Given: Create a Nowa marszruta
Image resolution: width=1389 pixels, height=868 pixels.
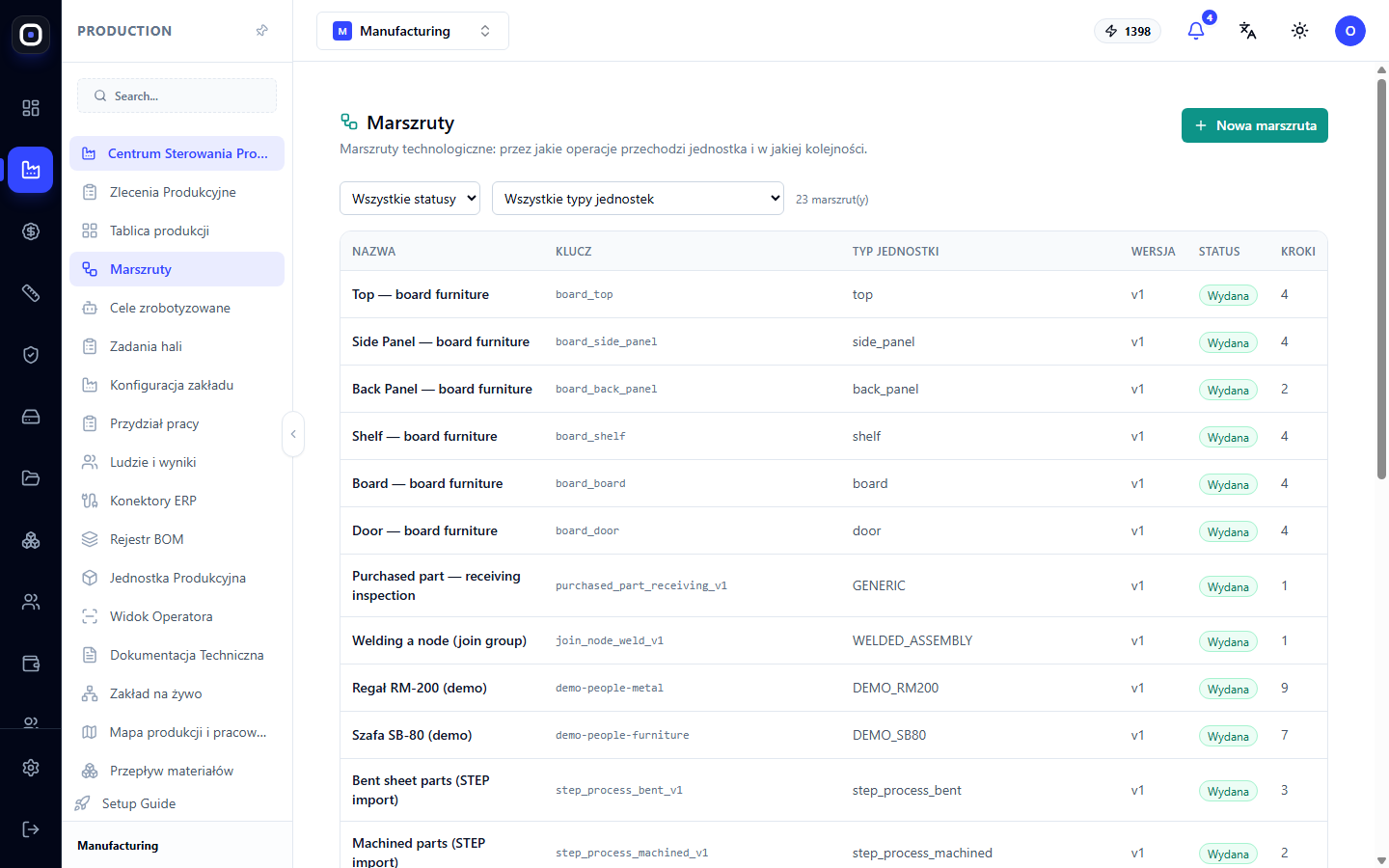Looking at the screenshot, I should [1255, 125].
